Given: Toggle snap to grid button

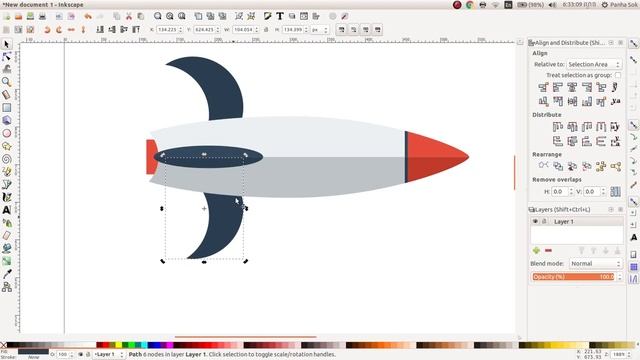Looking at the screenshot, I should point(633,267).
